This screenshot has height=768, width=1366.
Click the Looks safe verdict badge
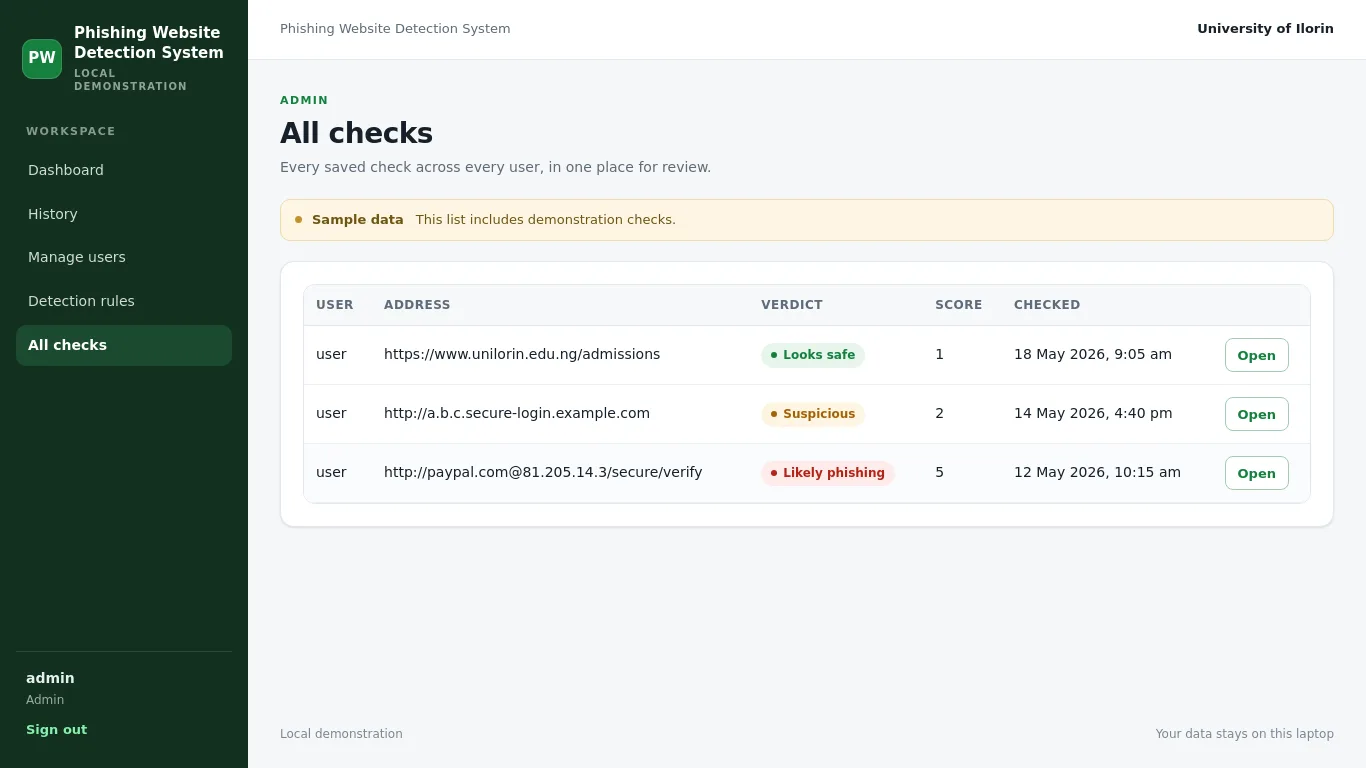point(813,355)
